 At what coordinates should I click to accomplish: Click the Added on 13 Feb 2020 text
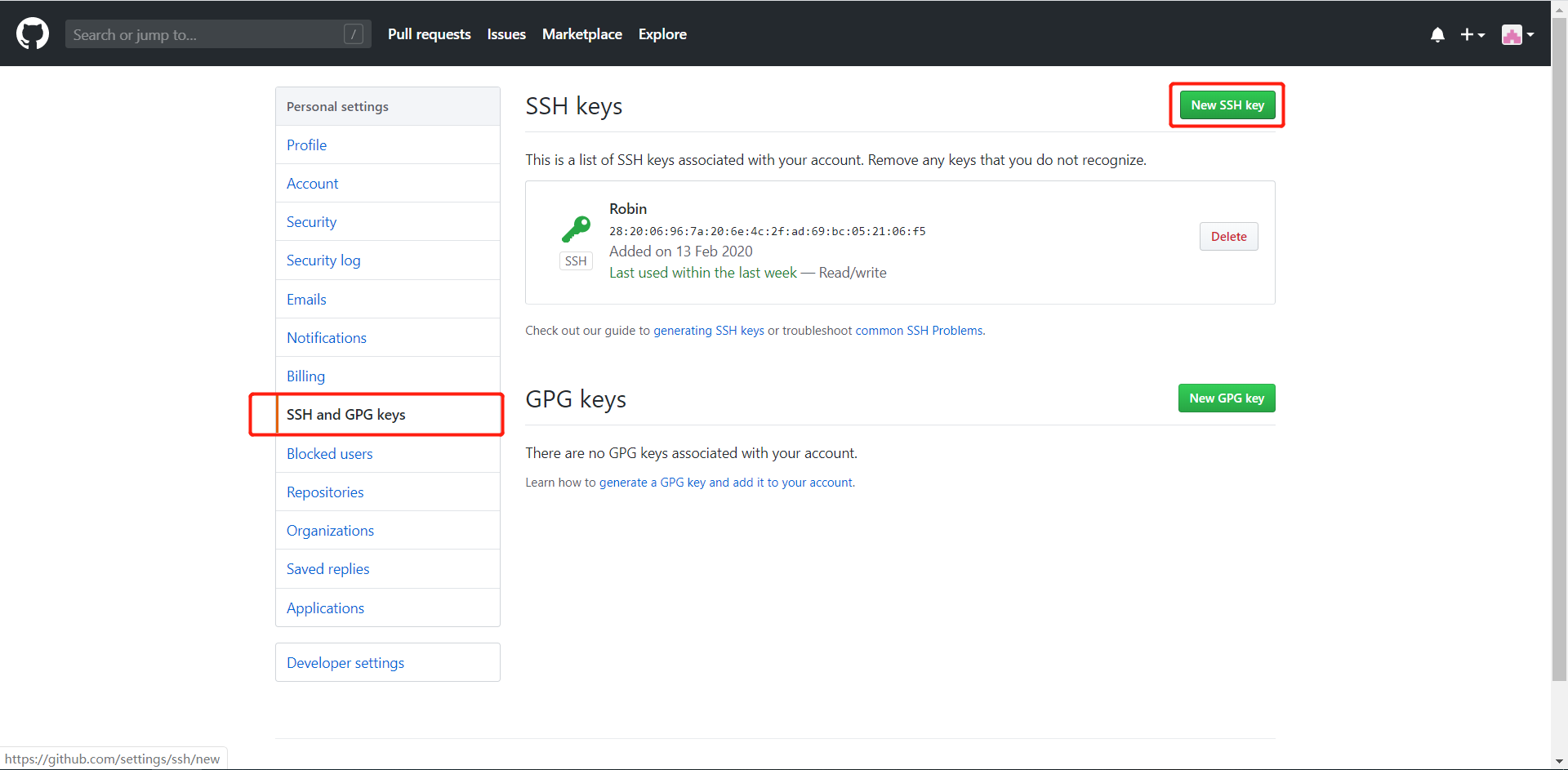[x=681, y=251]
